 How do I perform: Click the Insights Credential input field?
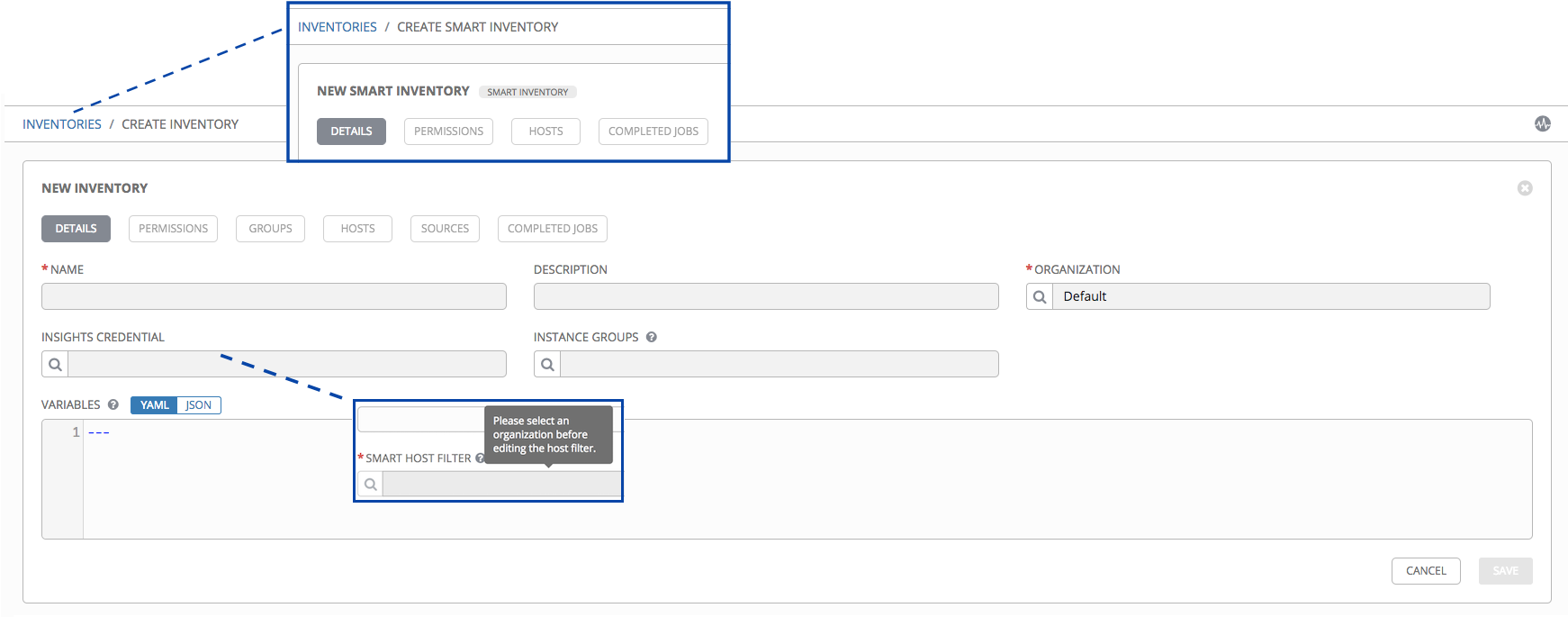pos(287,364)
